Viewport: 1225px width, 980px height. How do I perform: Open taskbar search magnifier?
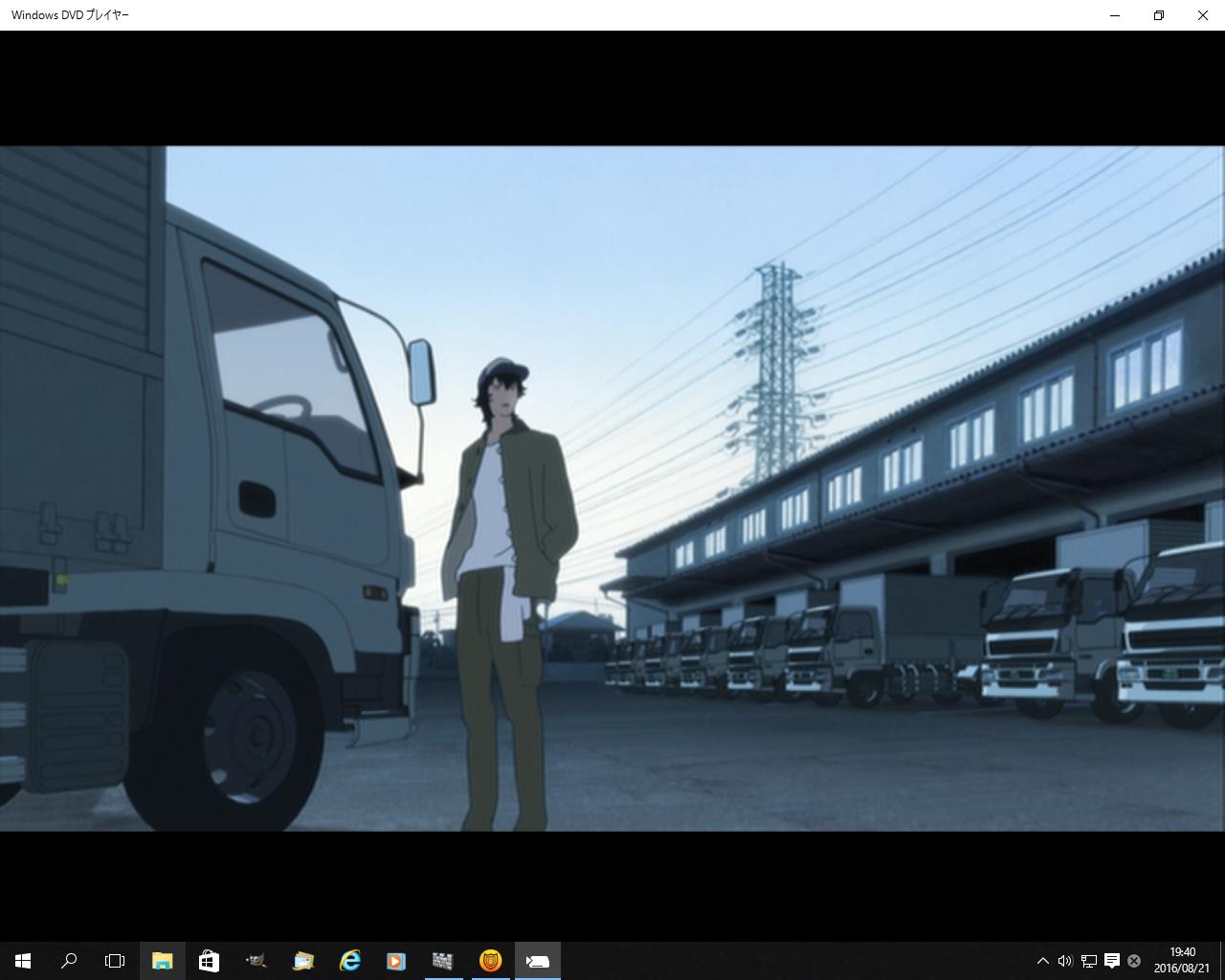click(69, 961)
